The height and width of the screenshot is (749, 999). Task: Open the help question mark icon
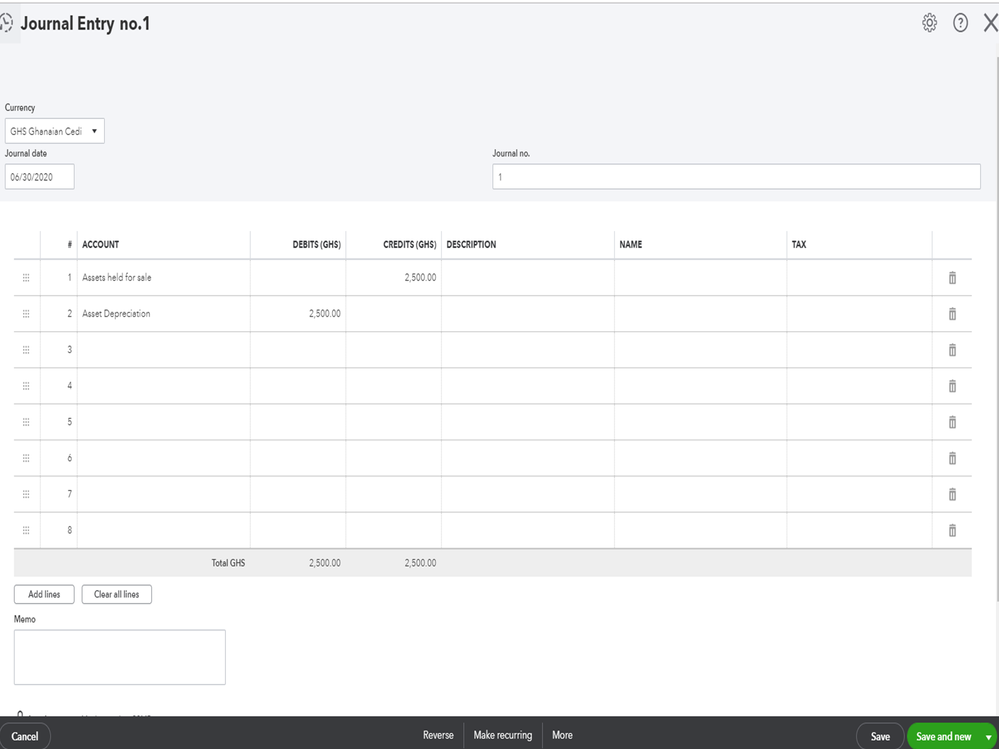pyautogui.click(x=960, y=23)
